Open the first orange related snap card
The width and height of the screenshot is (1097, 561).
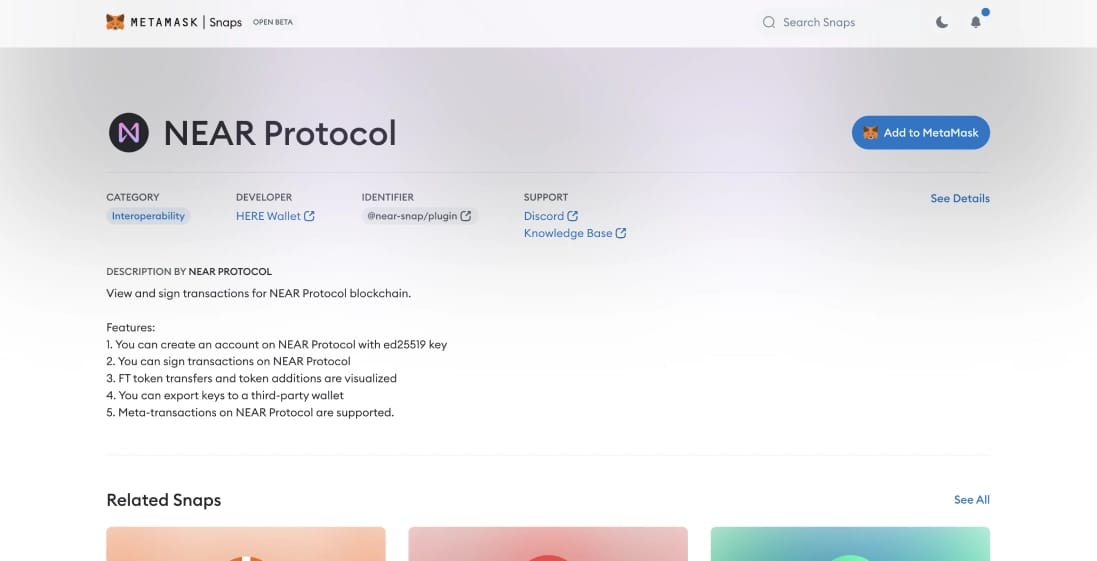246,544
